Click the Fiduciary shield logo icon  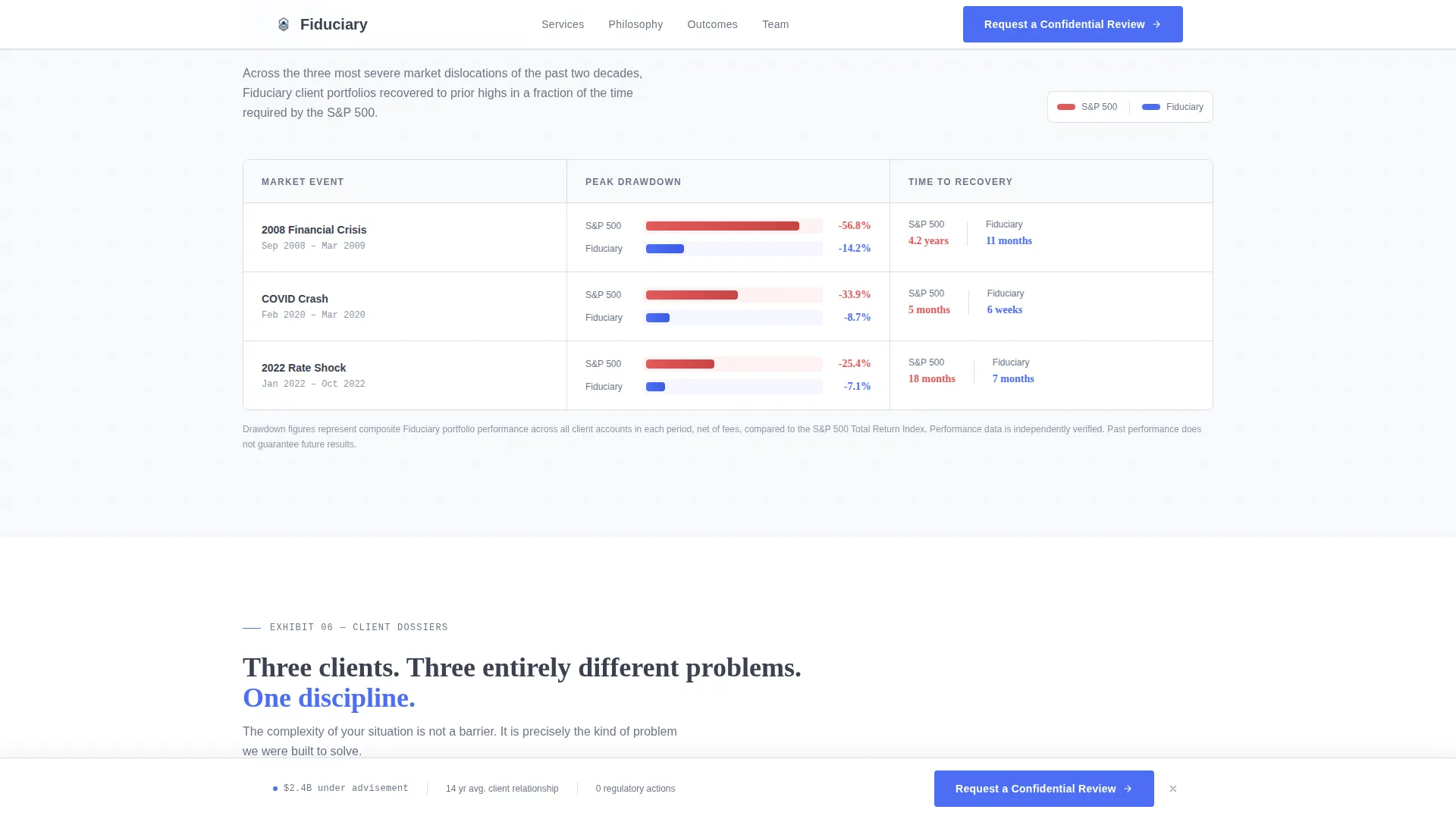284,24
